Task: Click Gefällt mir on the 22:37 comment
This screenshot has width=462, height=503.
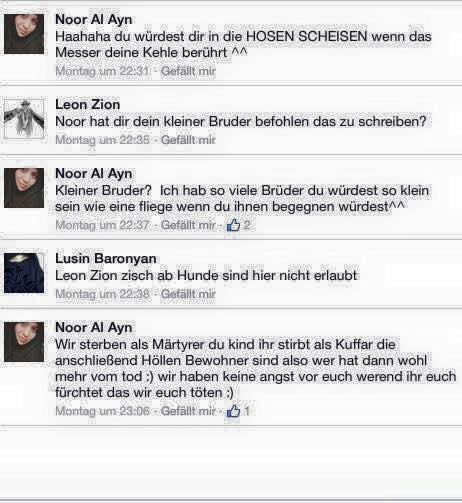Action: tap(188, 225)
